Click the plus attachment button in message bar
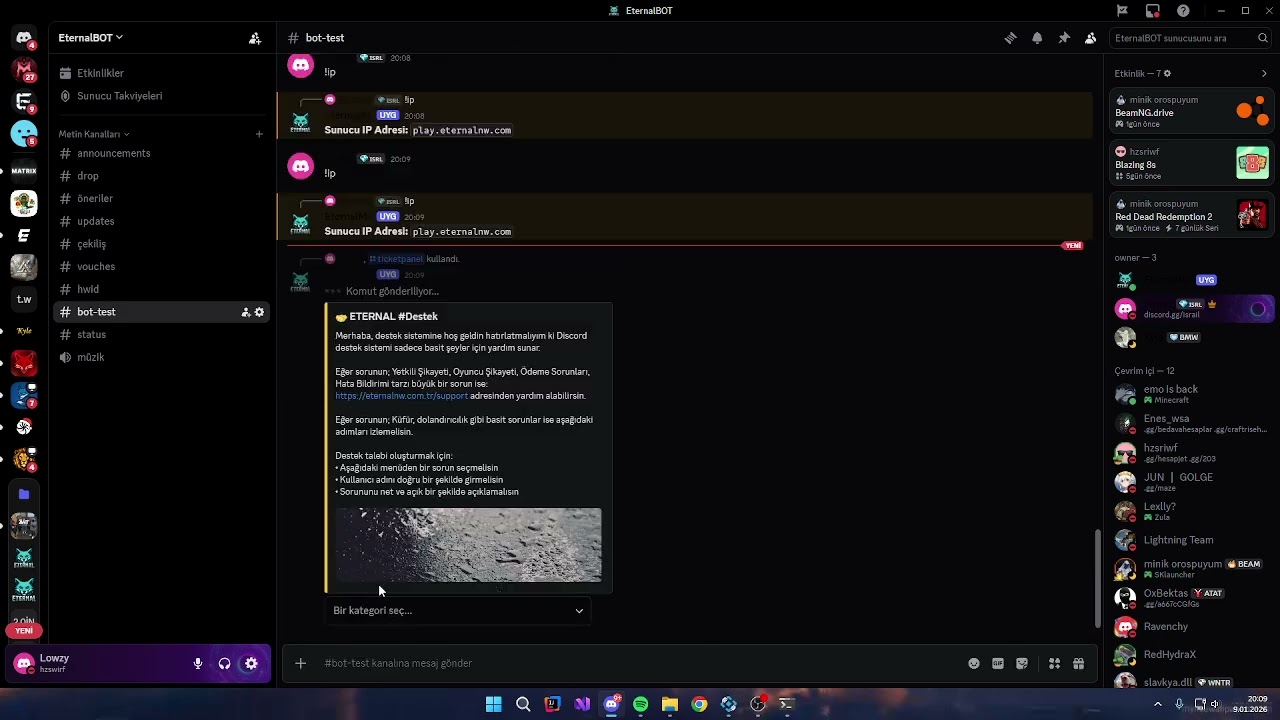 coord(300,663)
